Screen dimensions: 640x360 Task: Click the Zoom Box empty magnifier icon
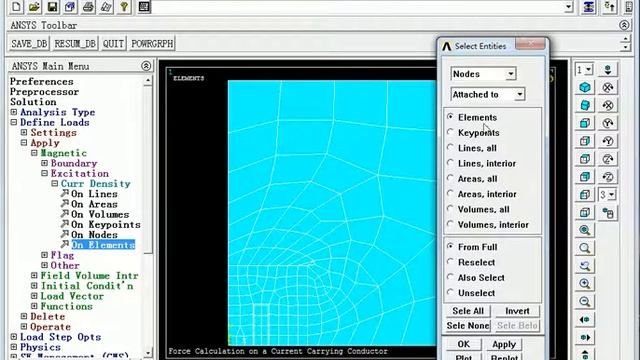(585, 248)
